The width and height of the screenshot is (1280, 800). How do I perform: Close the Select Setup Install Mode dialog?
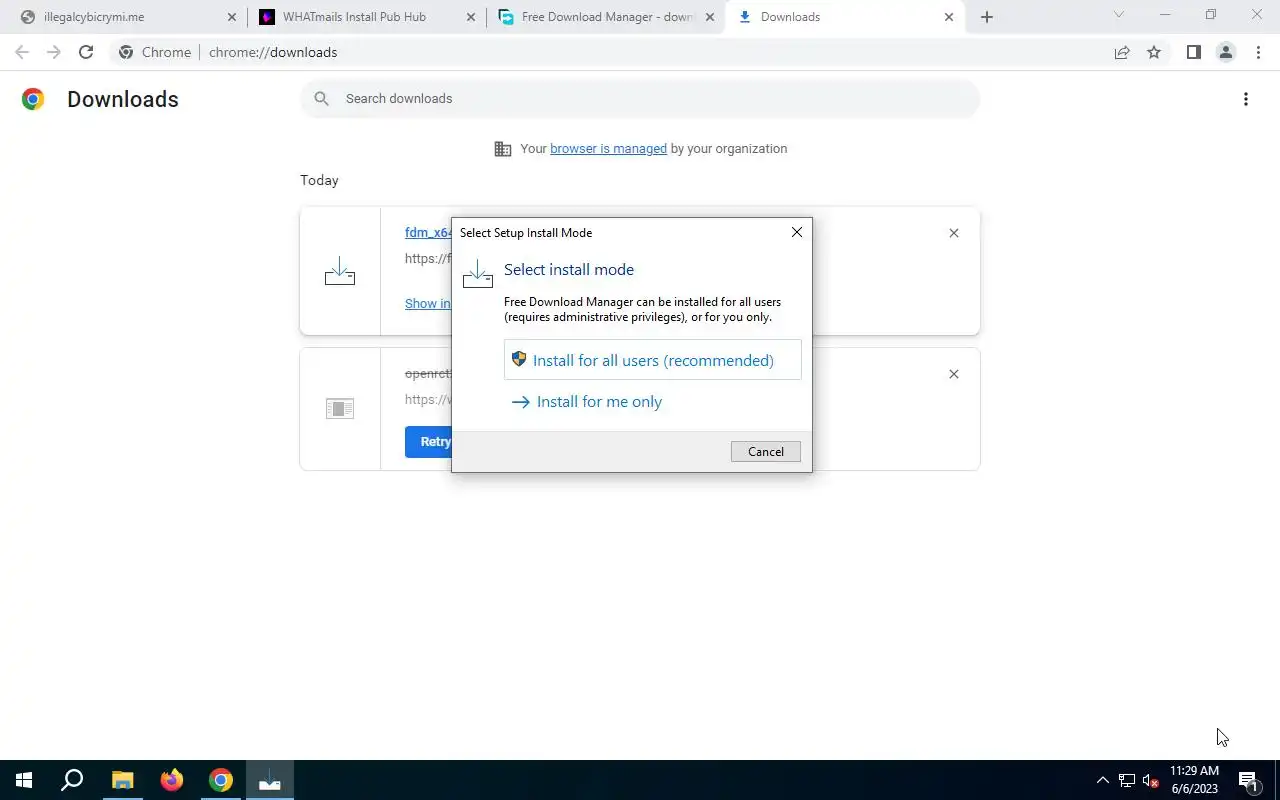tap(796, 232)
